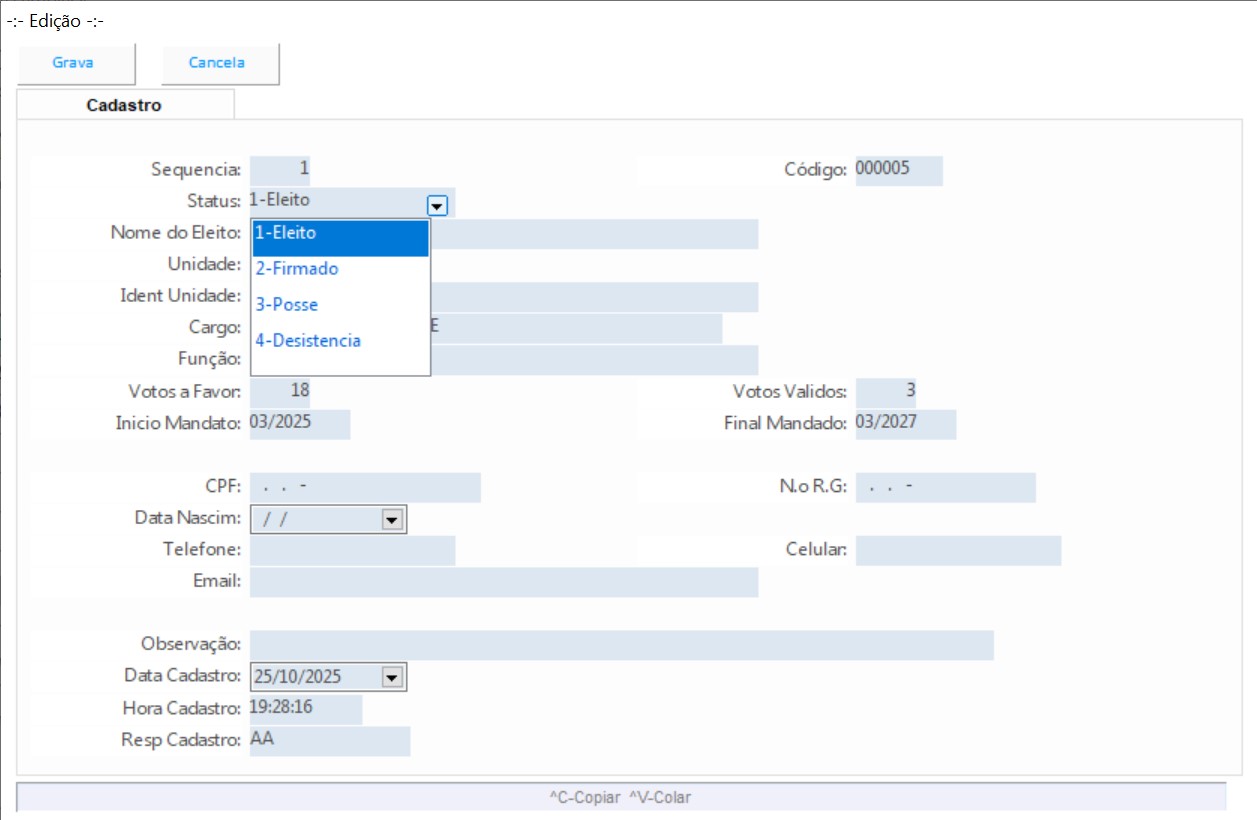The height and width of the screenshot is (820, 1257).
Task: Collapse the Status dropdown arrow
Action: click(x=437, y=205)
